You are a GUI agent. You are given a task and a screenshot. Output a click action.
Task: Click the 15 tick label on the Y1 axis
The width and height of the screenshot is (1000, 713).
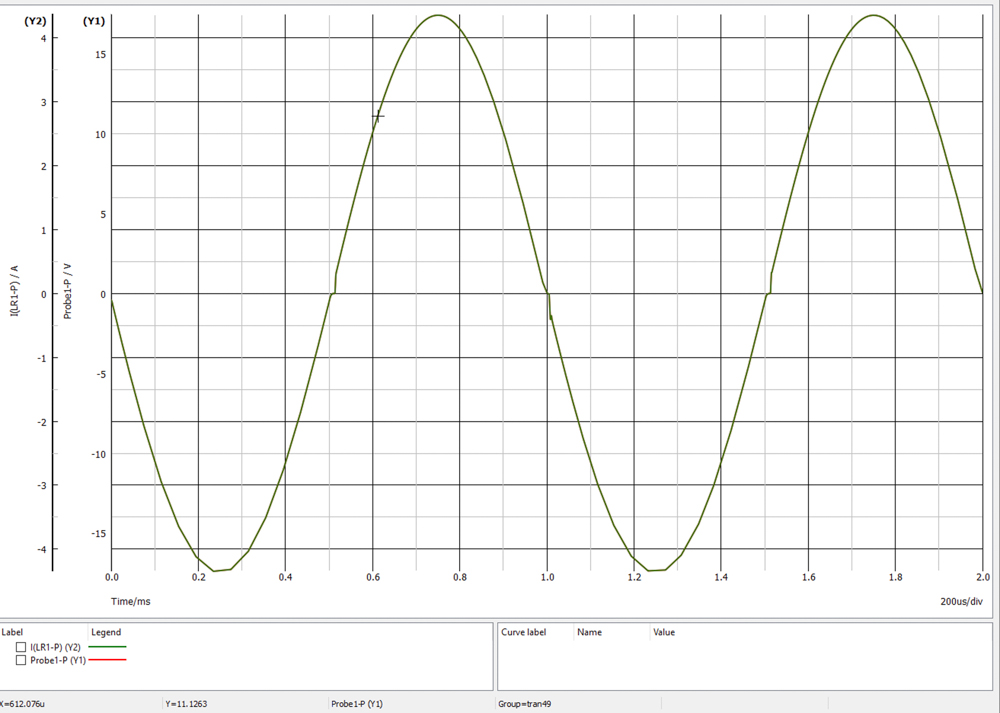click(x=101, y=54)
